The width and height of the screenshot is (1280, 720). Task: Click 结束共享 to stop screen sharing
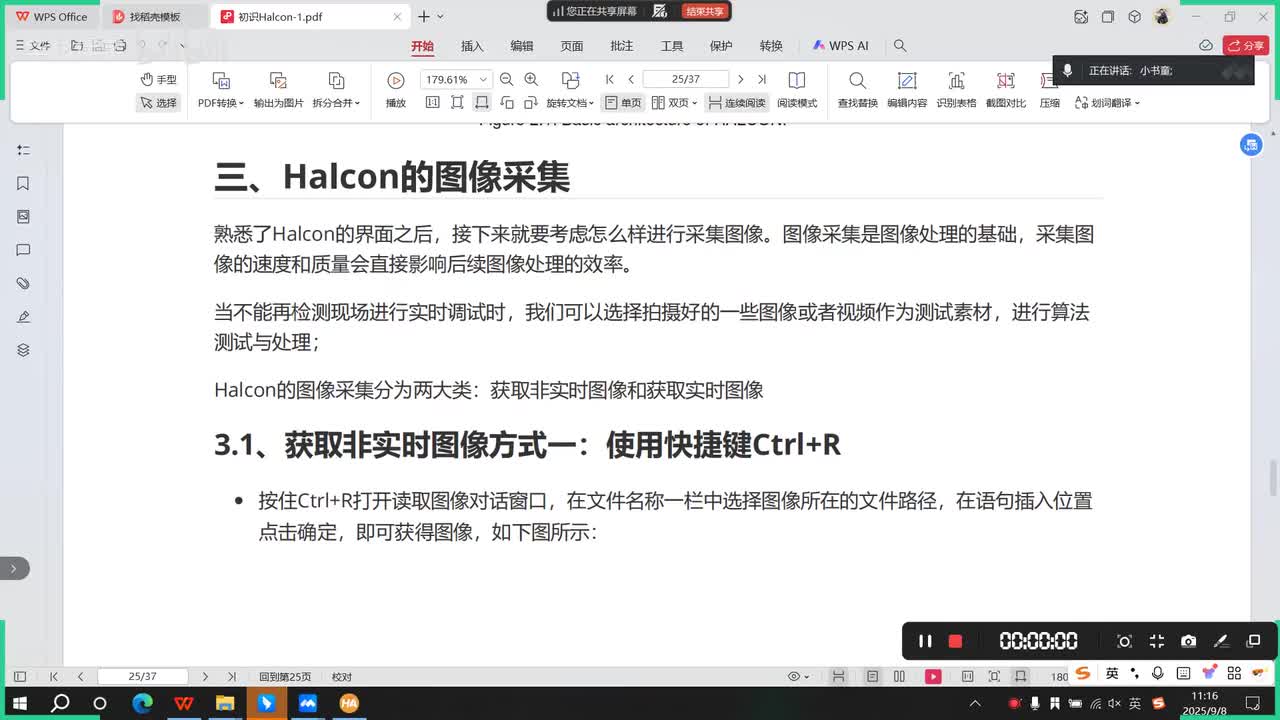[x=705, y=11]
